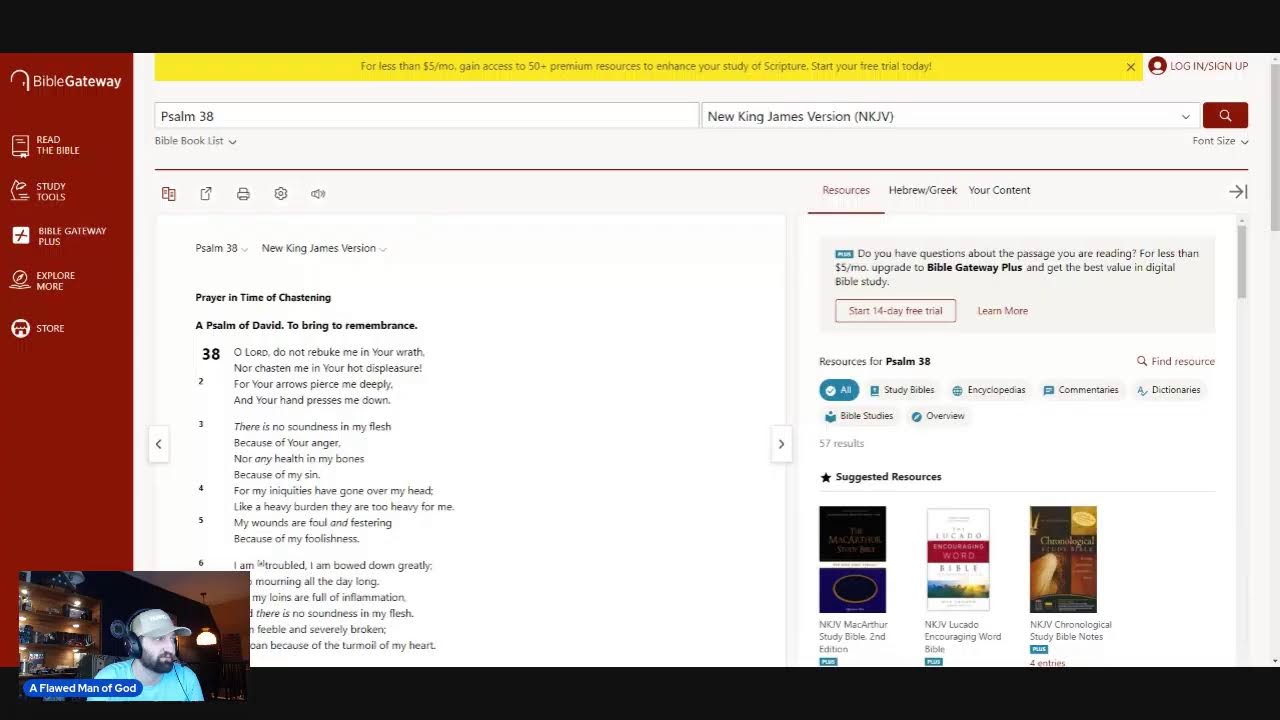
Task: Go to next chapter arrow
Action: (781, 444)
